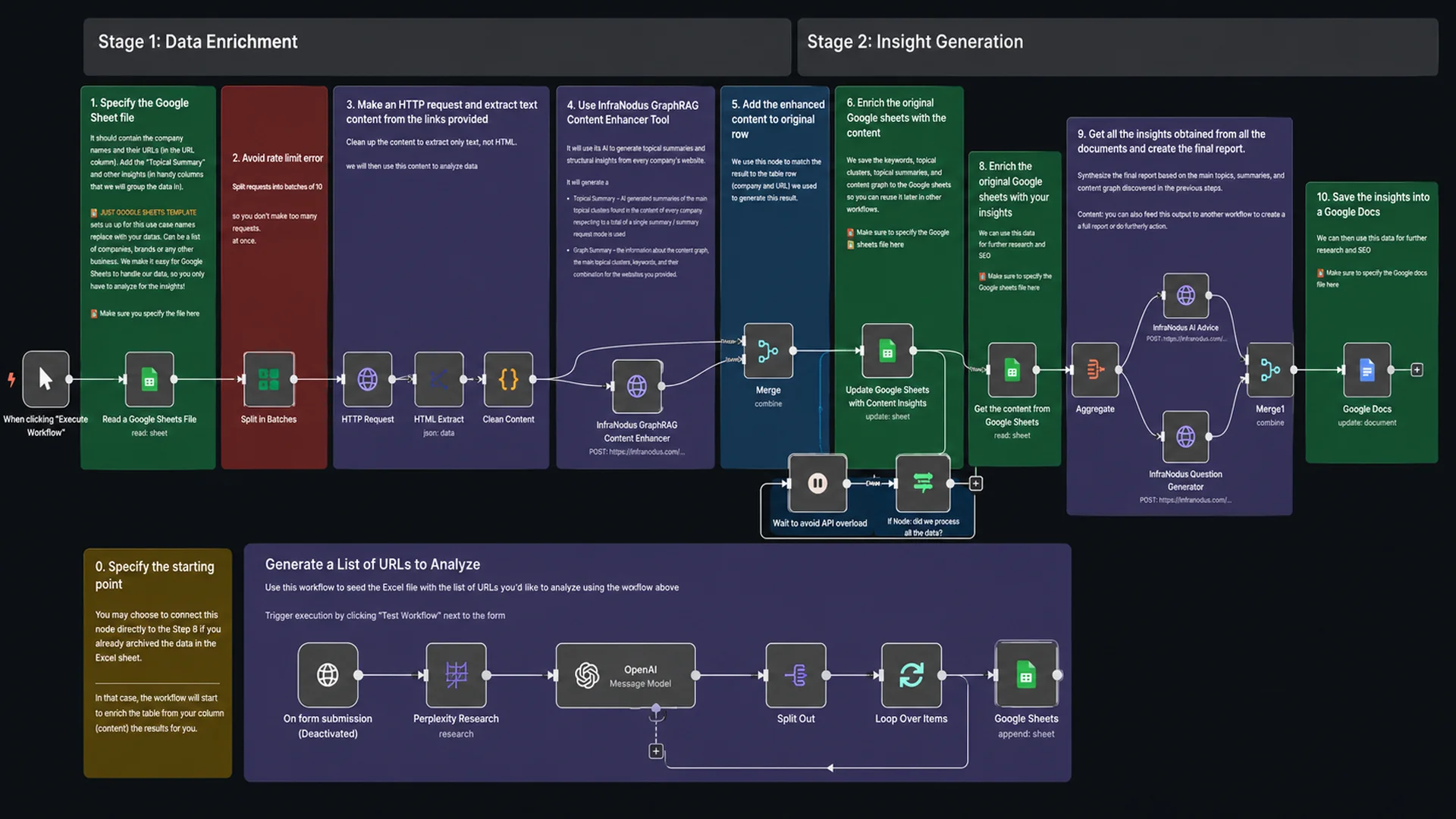Click the '1. Specify the Google Sheet file' title
Viewport: 1456px width, 819px height.
point(140,110)
